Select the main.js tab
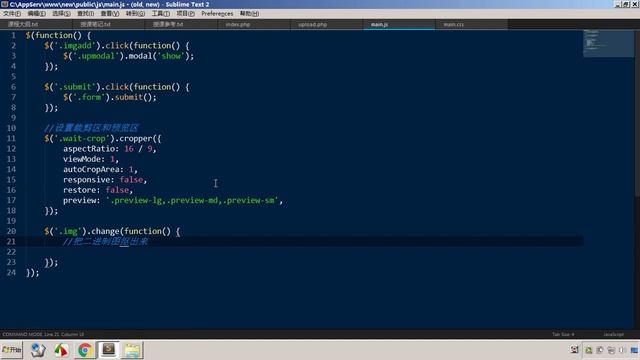The height and width of the screenshot is (360, 640). coord(399,24)
